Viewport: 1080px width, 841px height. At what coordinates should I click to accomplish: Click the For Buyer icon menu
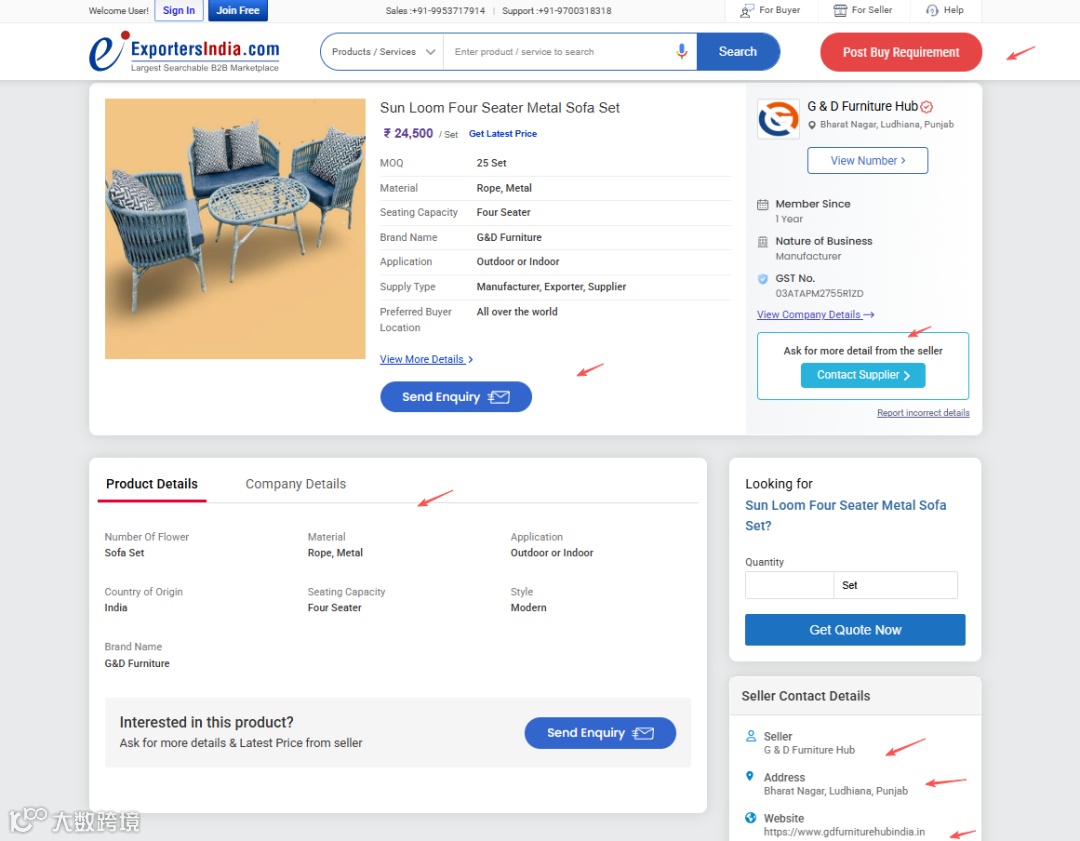(x=747, y=10)
